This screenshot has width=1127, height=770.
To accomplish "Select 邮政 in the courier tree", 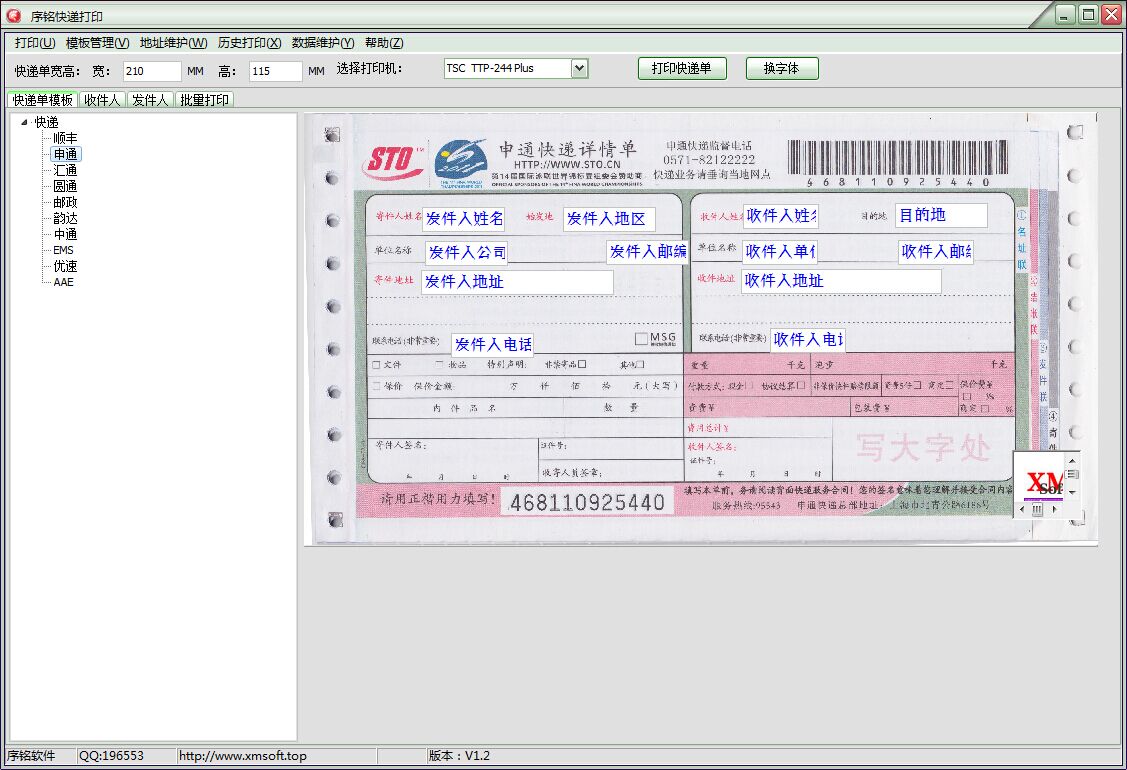I will (x=65, y=202).
